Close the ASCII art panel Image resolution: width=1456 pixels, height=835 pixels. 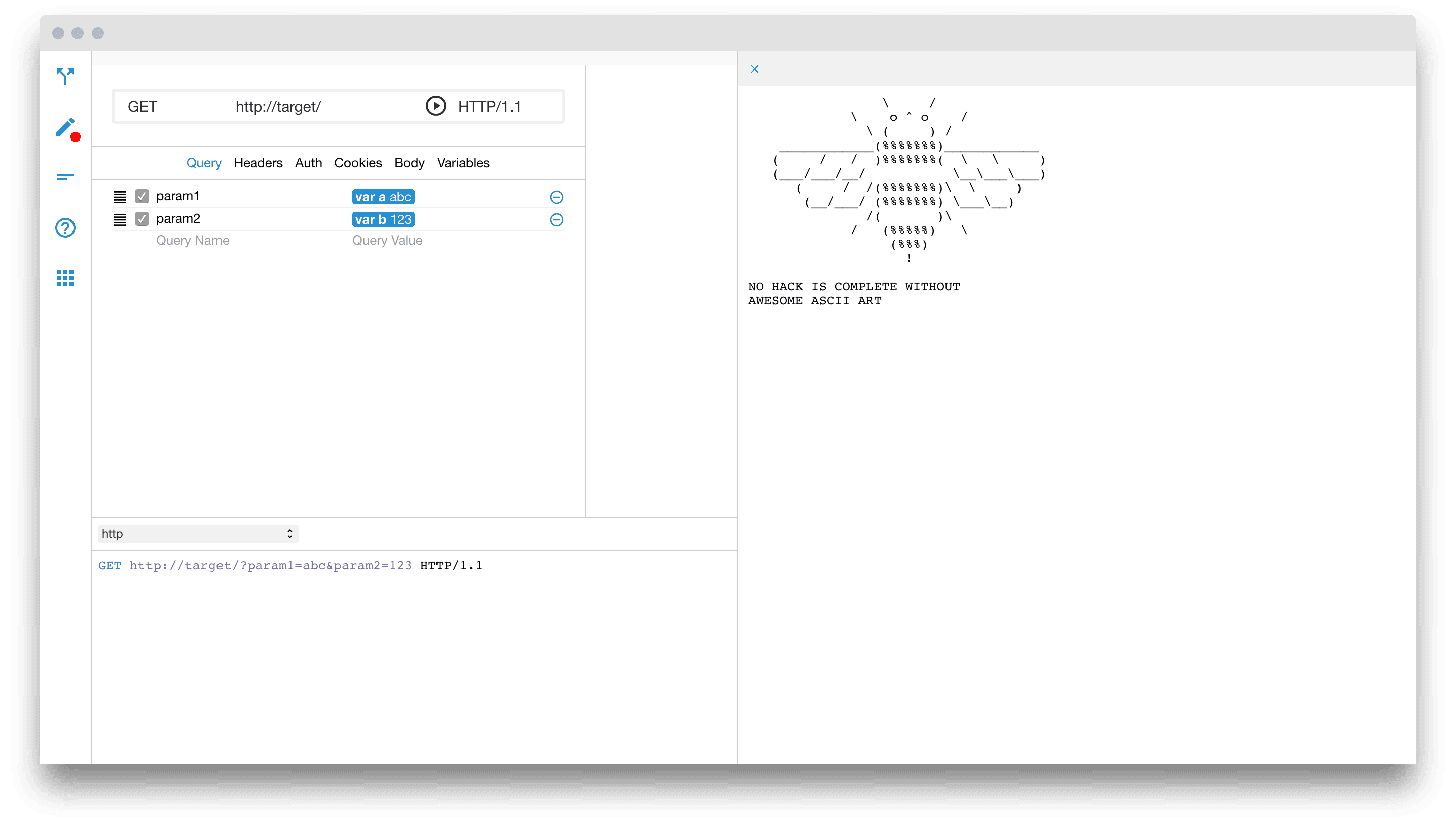754,69
